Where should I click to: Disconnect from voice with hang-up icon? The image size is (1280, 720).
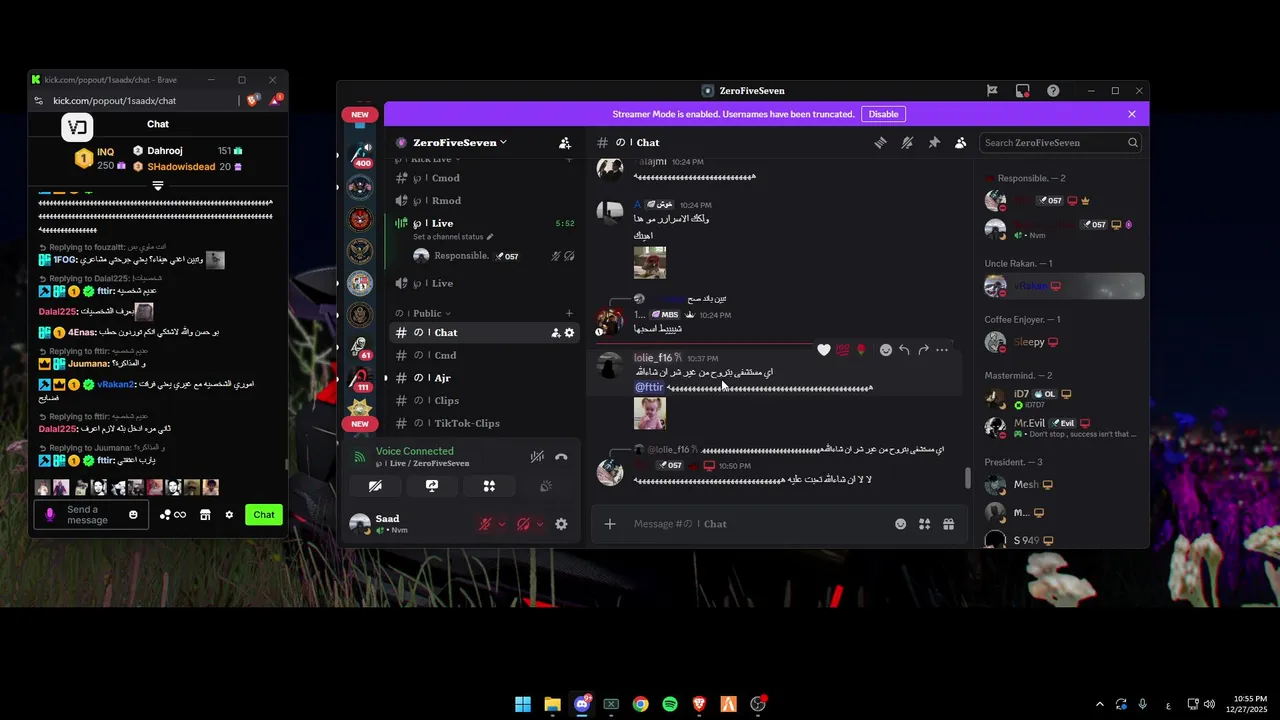pyautogui.click(x=561, y=457)
